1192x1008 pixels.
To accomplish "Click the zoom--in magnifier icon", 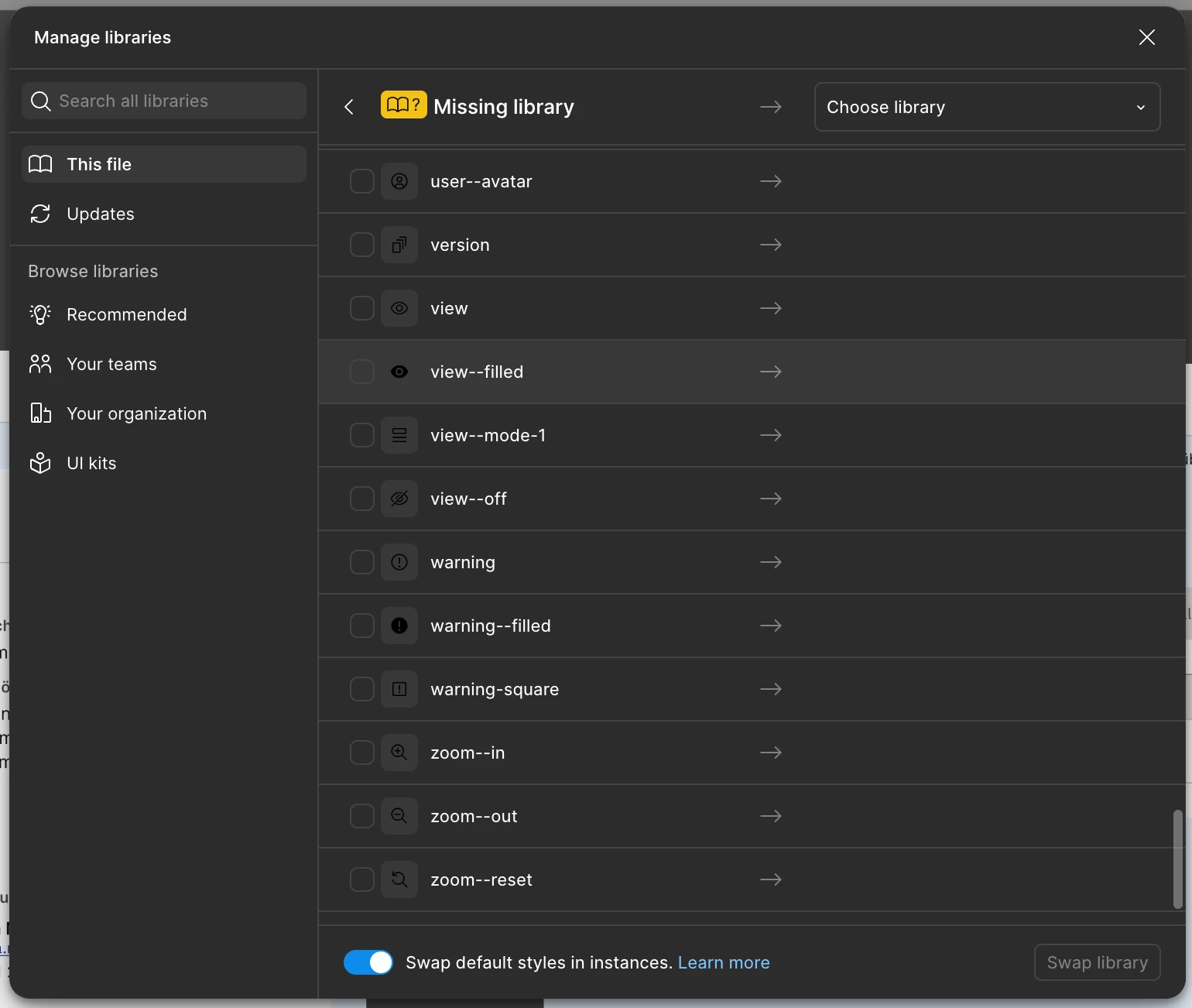I will 399,753.
